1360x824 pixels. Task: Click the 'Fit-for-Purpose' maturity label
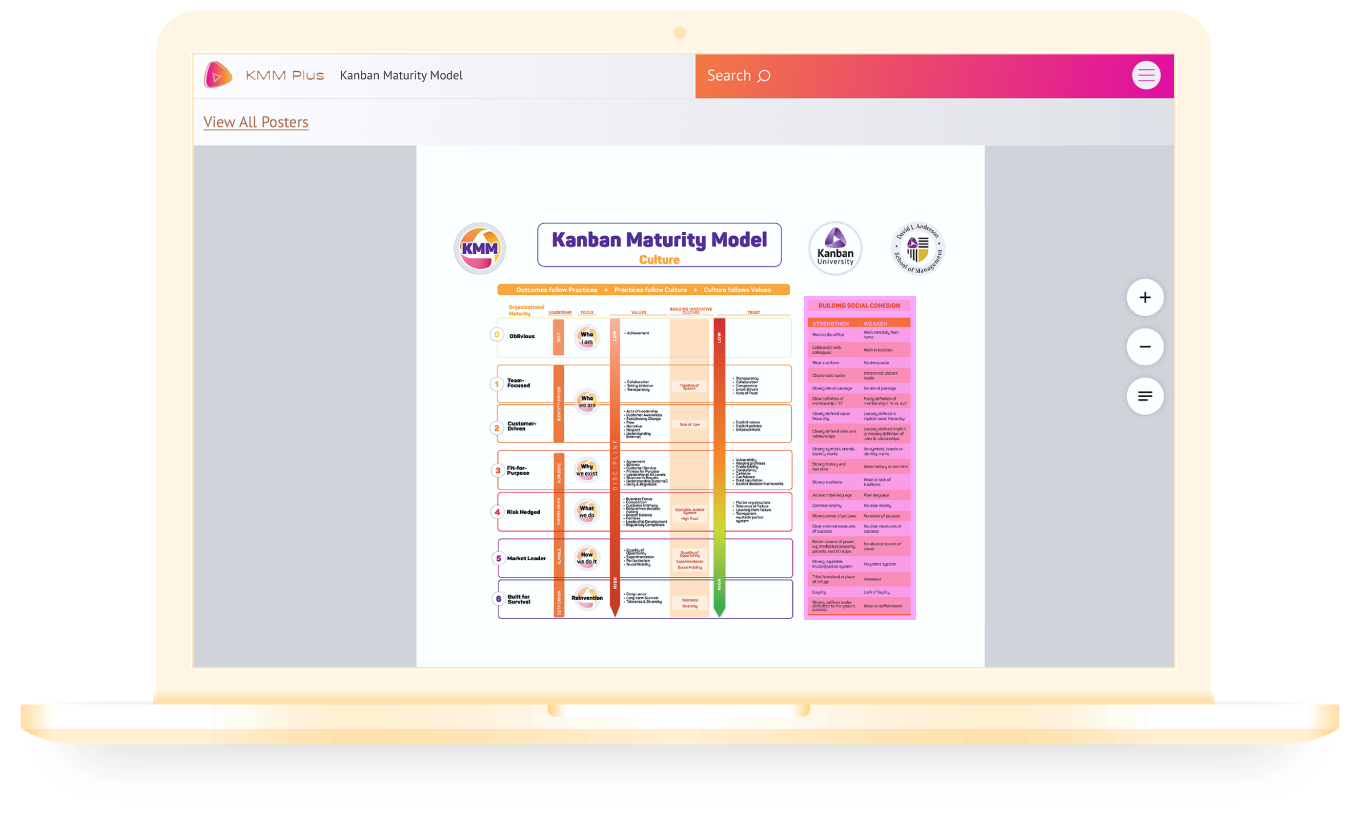point(520,470)
